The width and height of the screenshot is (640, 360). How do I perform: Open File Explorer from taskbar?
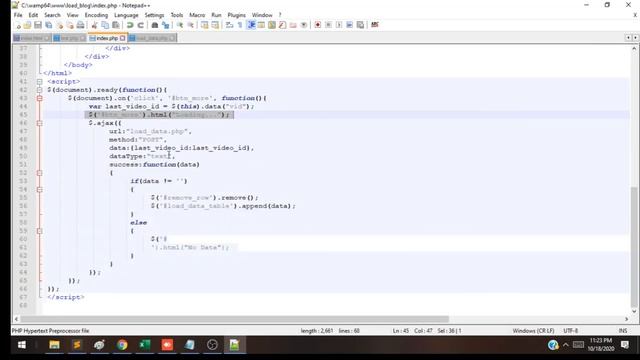(54, 345)
